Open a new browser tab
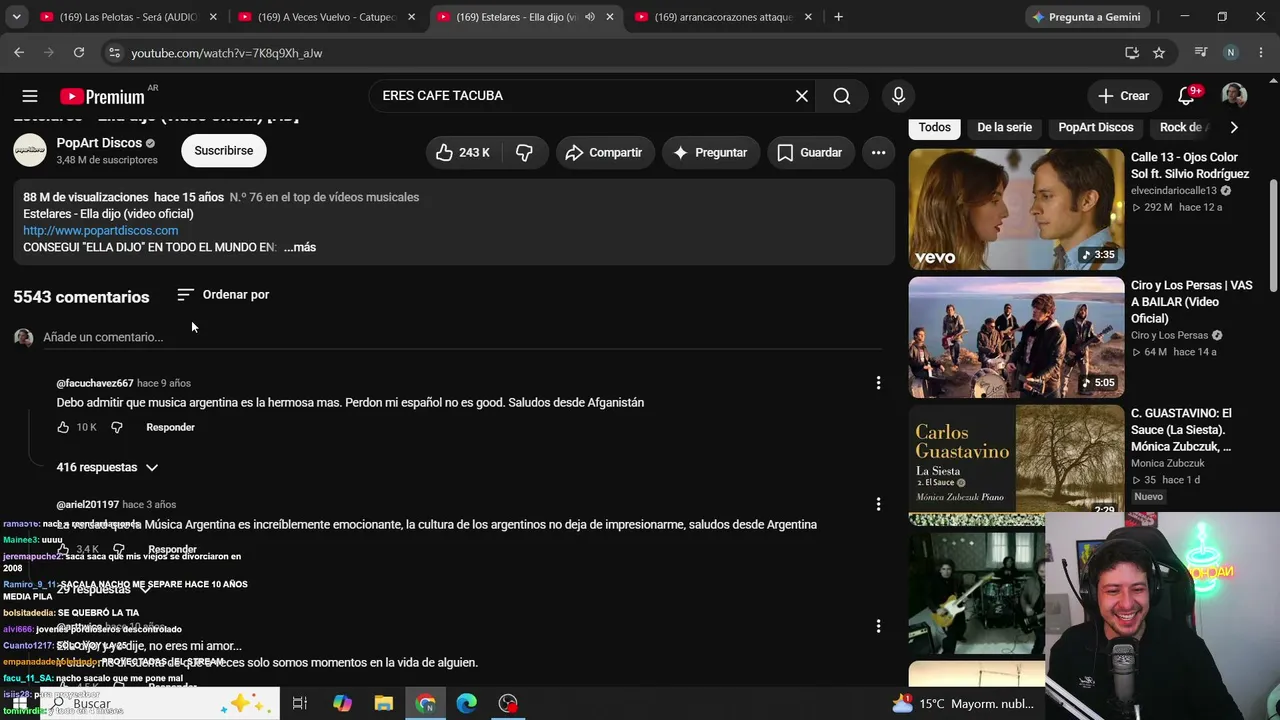This screenshot has width=1280, height=720. pyautogui.click(x=838, y=17)
